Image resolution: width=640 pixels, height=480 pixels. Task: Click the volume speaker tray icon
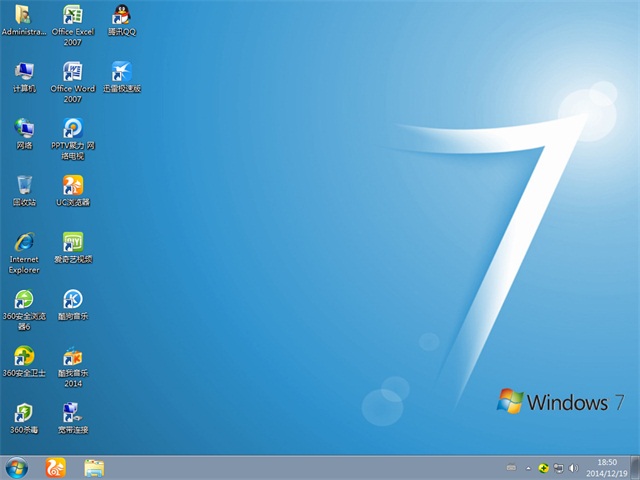point(573,468)
